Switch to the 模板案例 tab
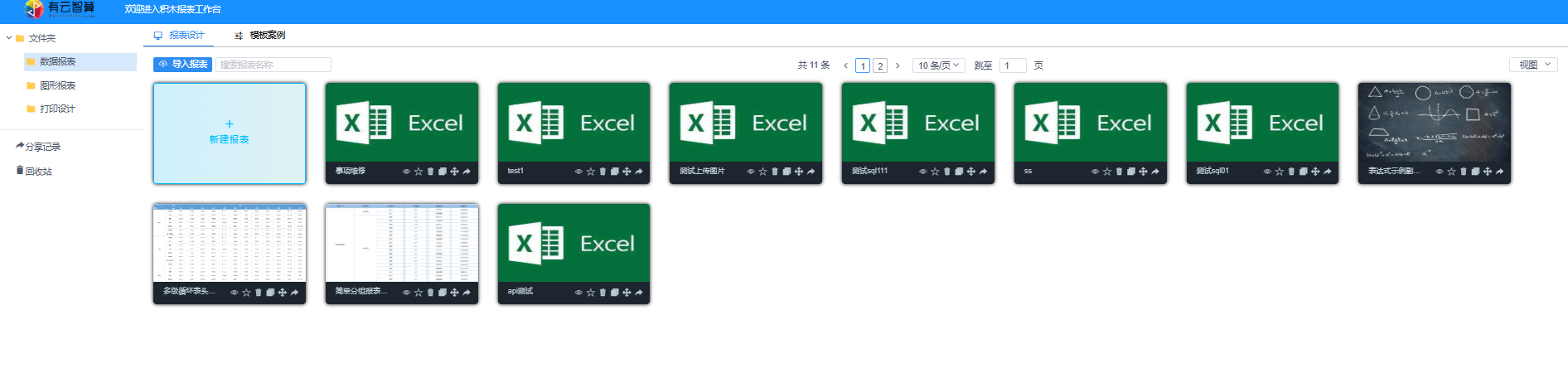The image size is (1568, 378). click(260, 36)
